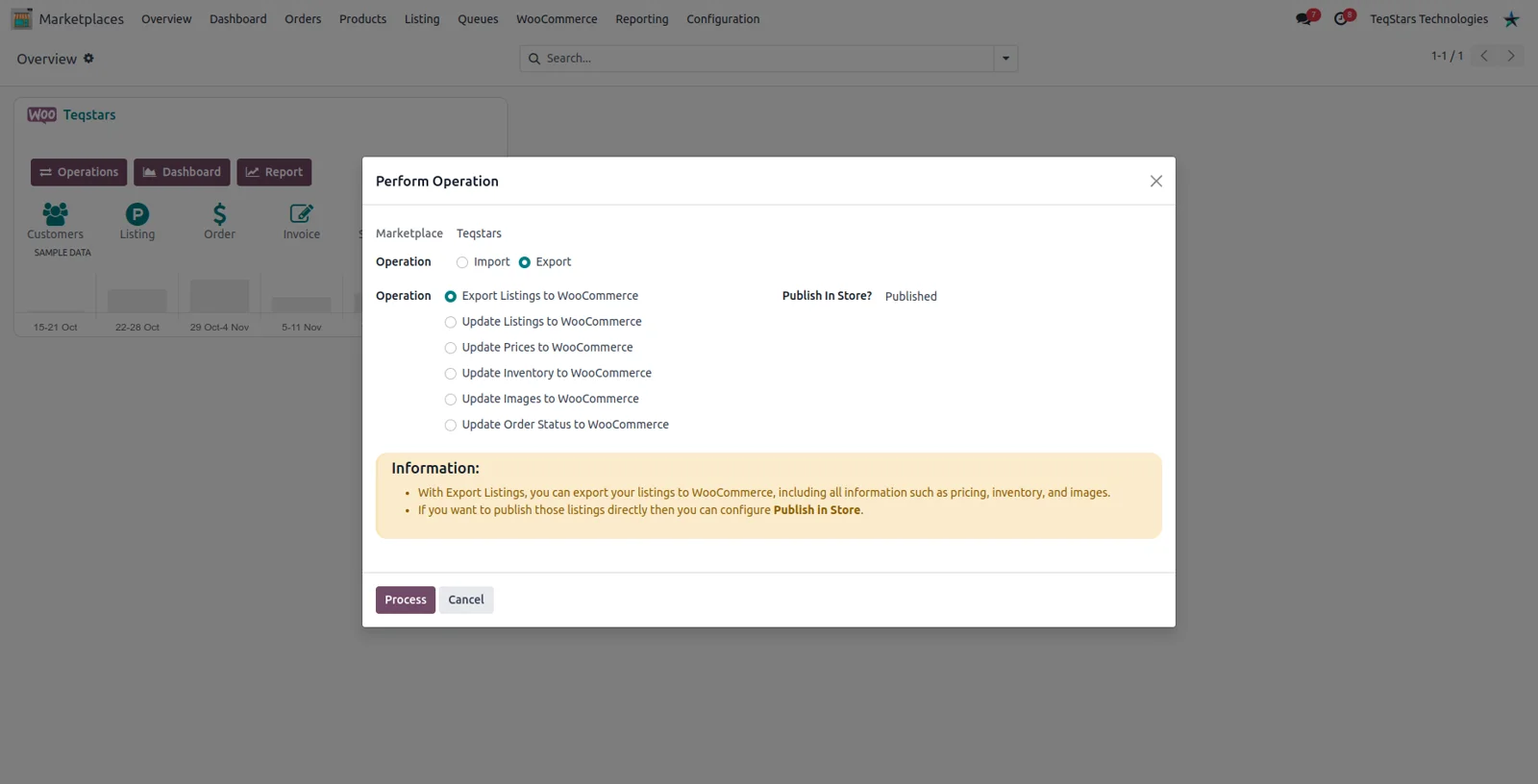Click the 22-28 Oct chart label
1538x784 pixels.
tap(137, 328)
